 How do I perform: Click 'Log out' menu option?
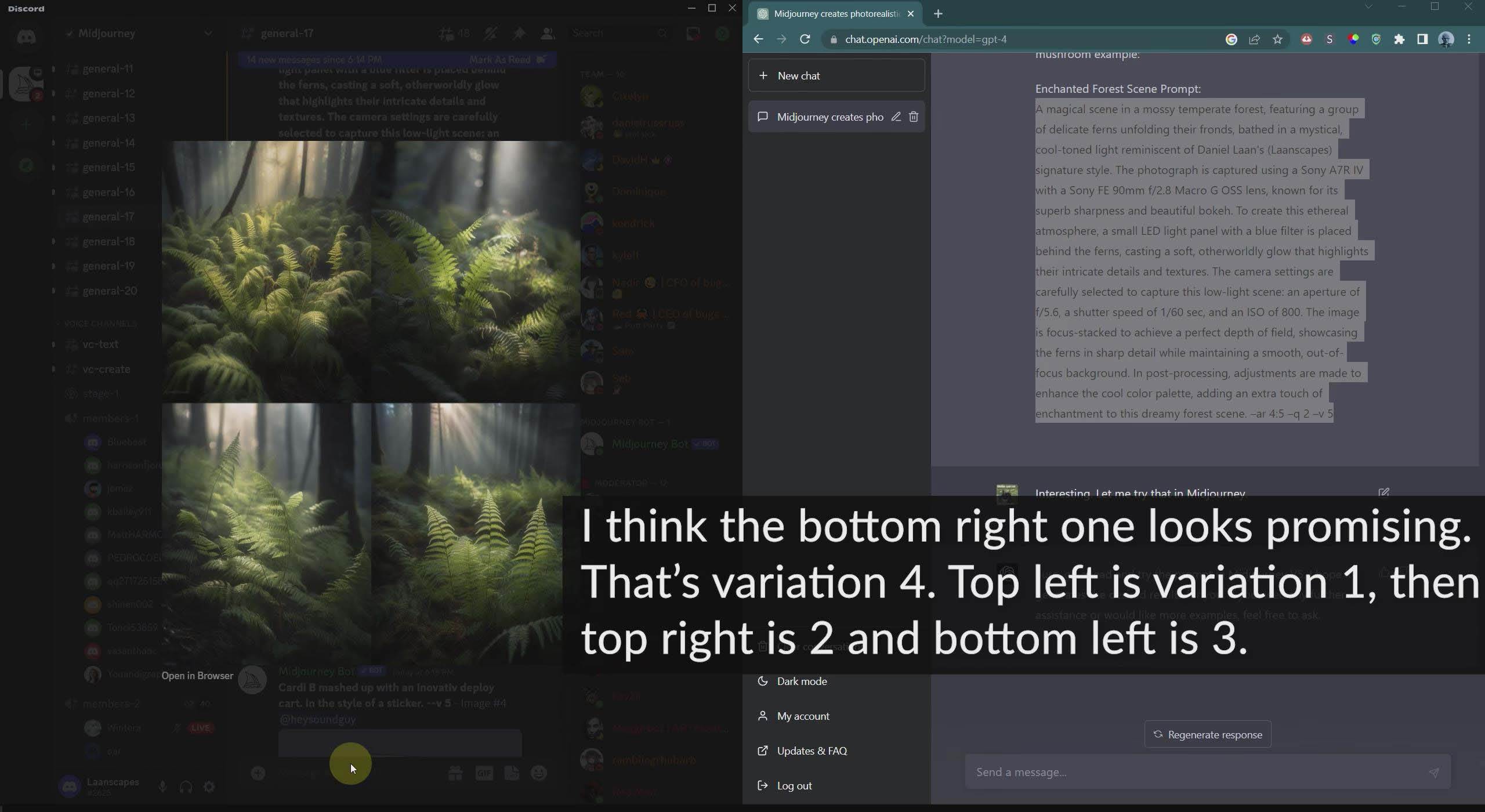[x=795, y=785]
